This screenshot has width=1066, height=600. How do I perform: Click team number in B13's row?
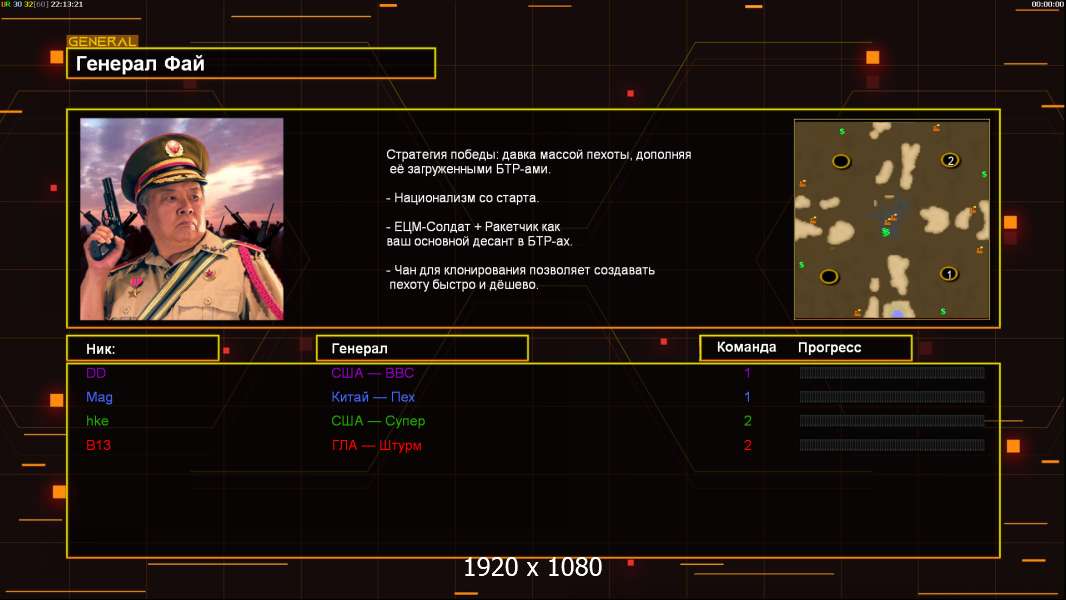(747, 445)
